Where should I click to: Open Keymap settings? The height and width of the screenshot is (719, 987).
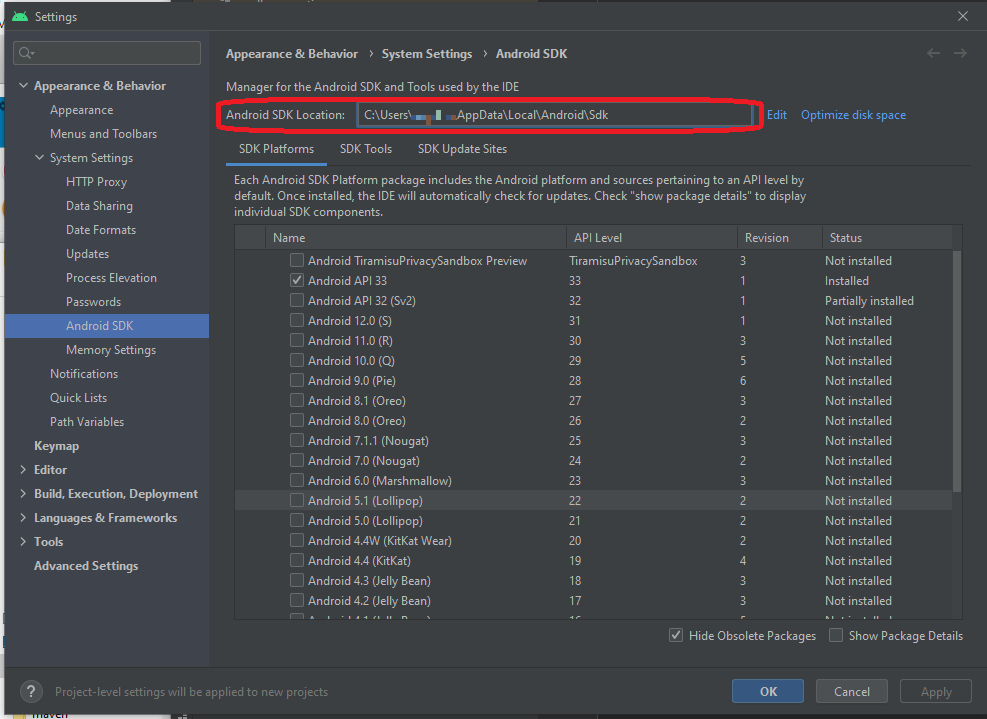pos(57,446)
